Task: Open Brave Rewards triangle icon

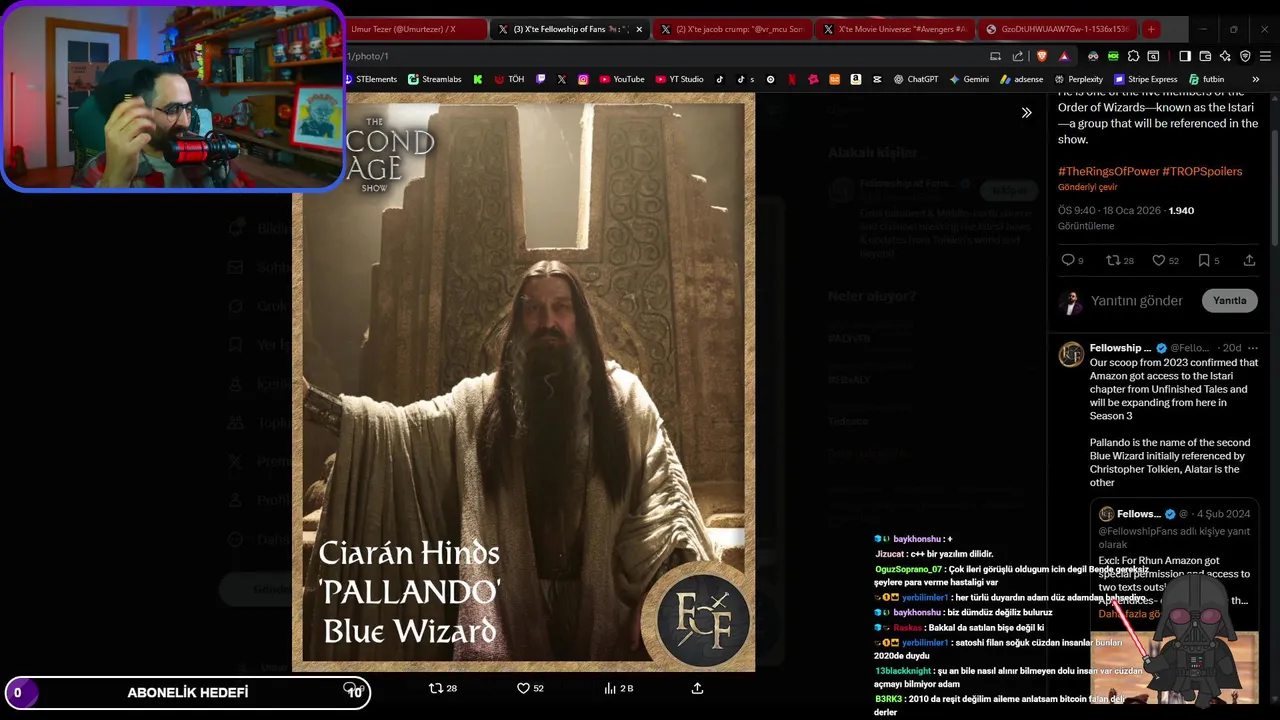Action: pos(1064,56)
